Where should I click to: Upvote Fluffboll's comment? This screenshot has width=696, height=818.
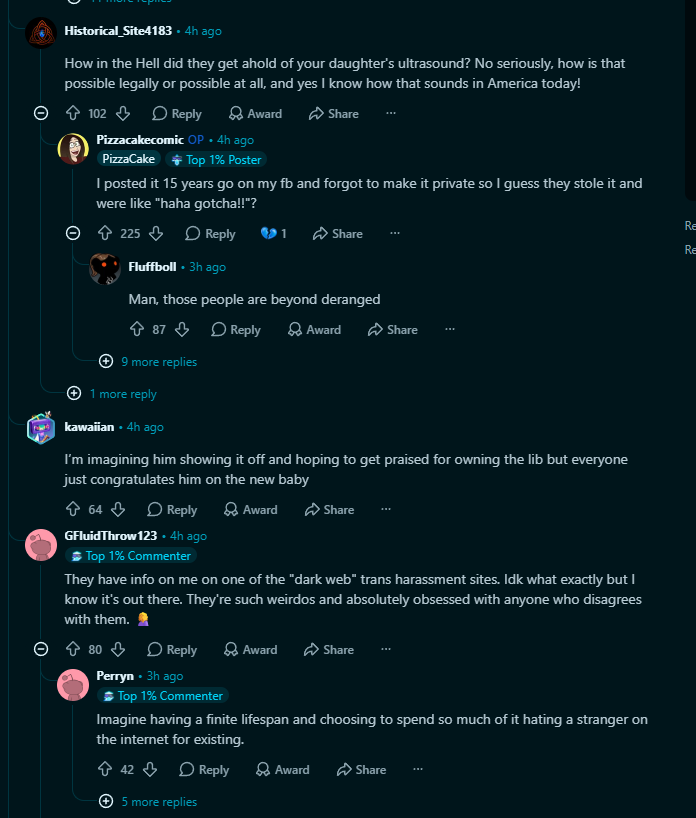tap(137, 329)
